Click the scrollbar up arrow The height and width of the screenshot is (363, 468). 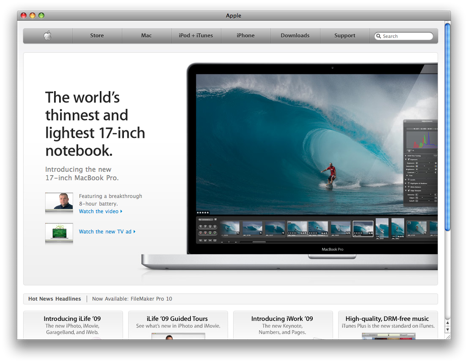[448, 323]
